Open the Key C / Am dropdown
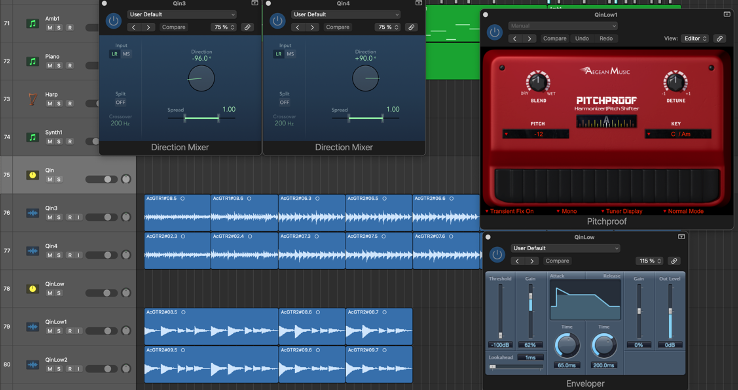The width and height of the screenshot is (738, 390). 678,134
